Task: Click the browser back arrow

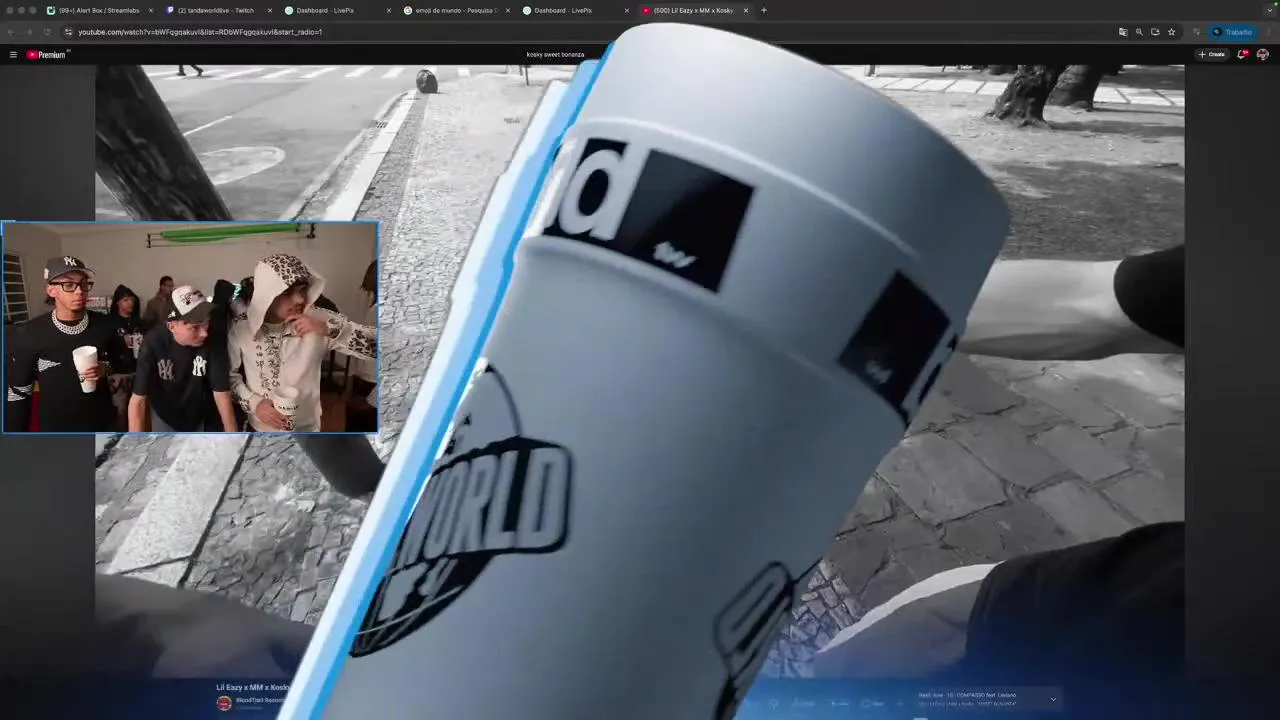Action: coord(12,32)
